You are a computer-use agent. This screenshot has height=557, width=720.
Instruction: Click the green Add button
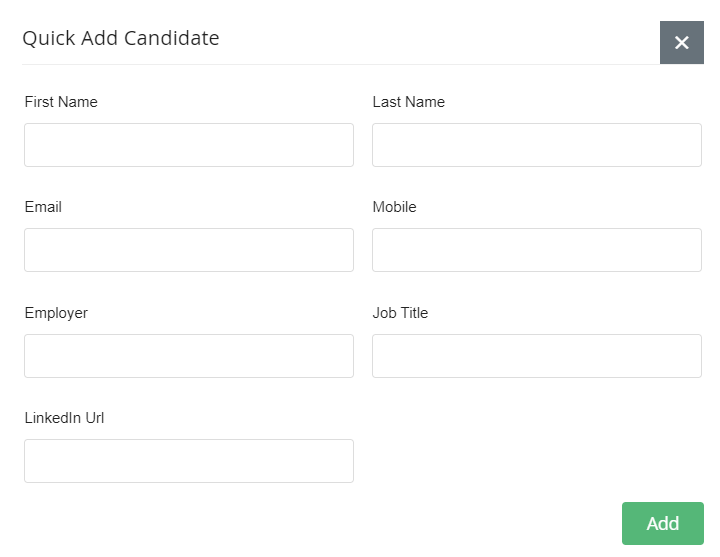[x=662, y=523]
